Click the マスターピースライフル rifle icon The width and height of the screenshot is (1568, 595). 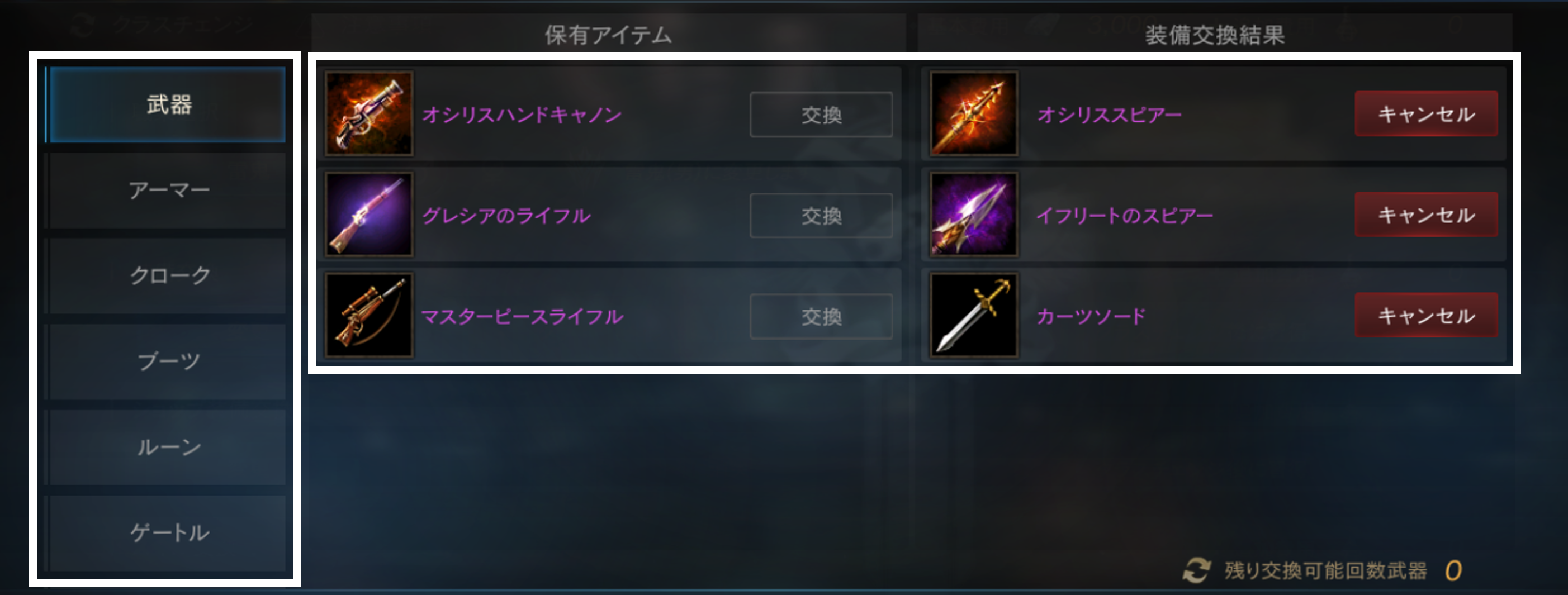tap(369, 315)
